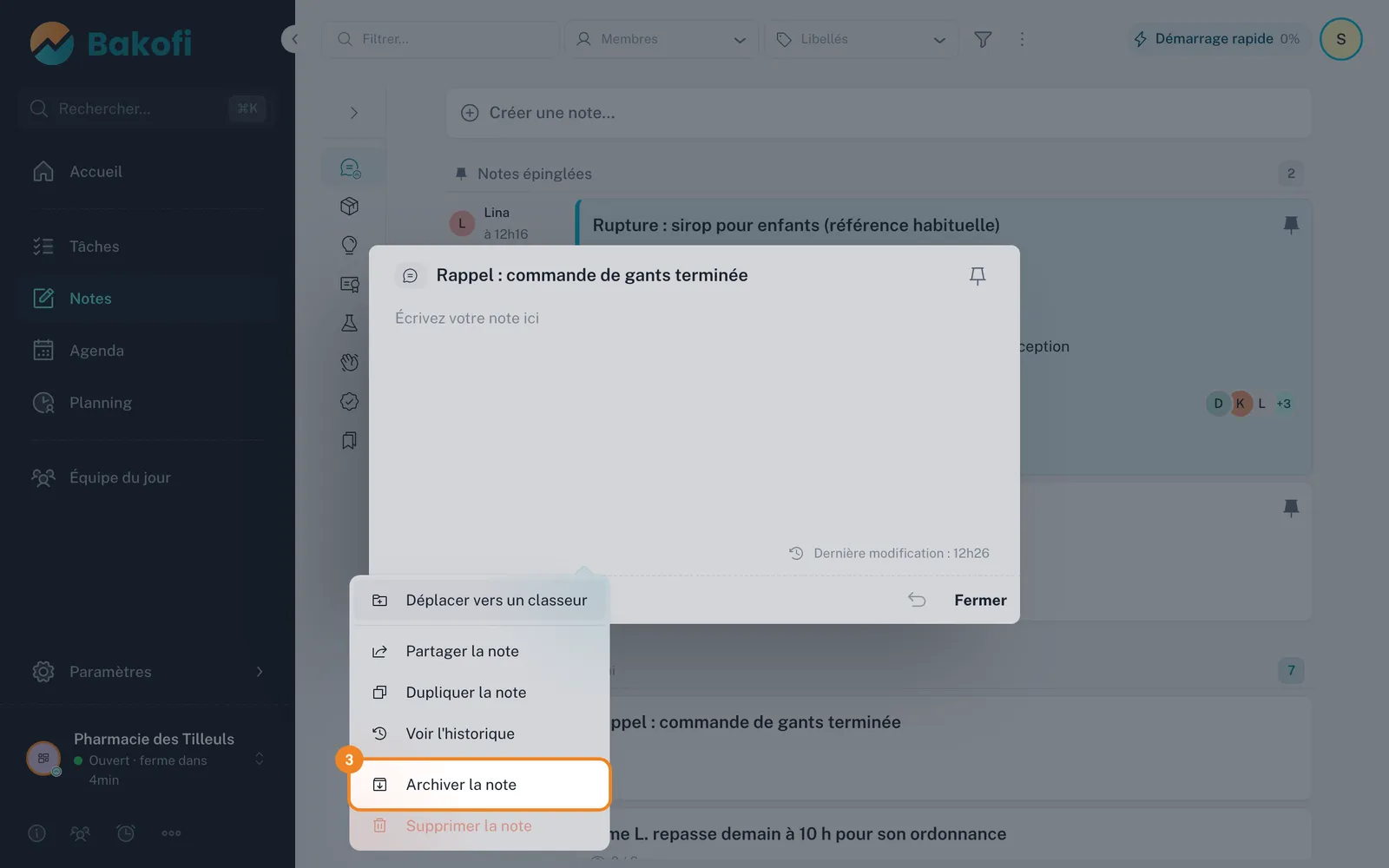Select the verified badge notebook icon
The width and height of the screenshot is (1389, 868).
coord(349,402)
